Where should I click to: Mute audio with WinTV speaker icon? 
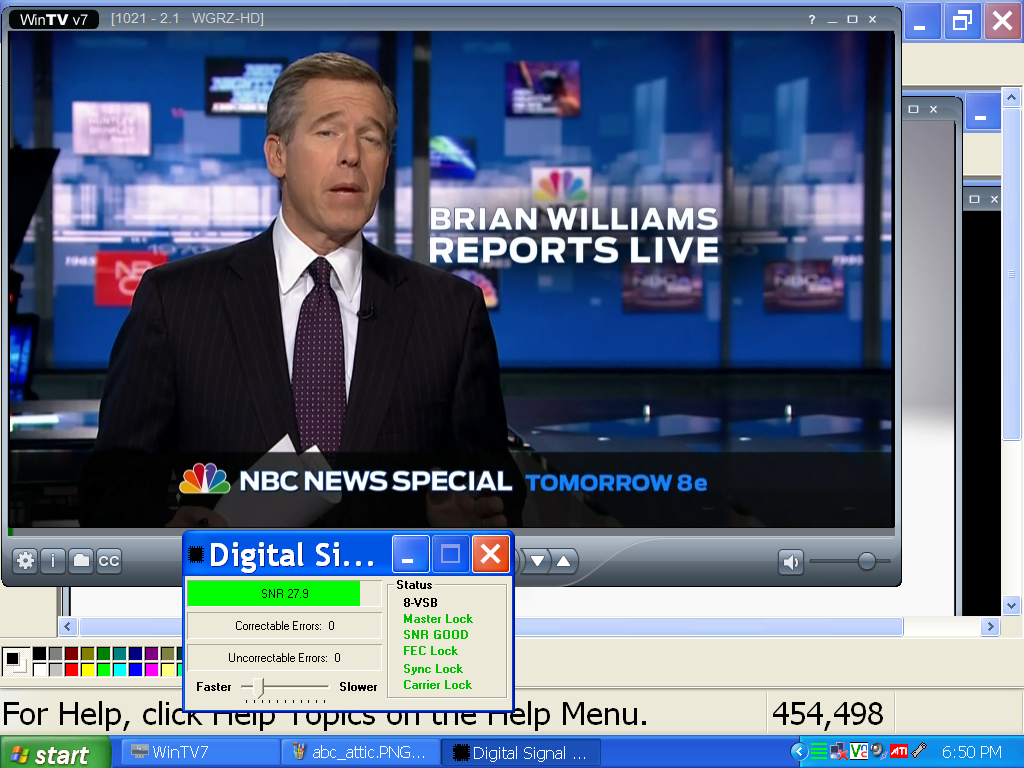(791, 562)
